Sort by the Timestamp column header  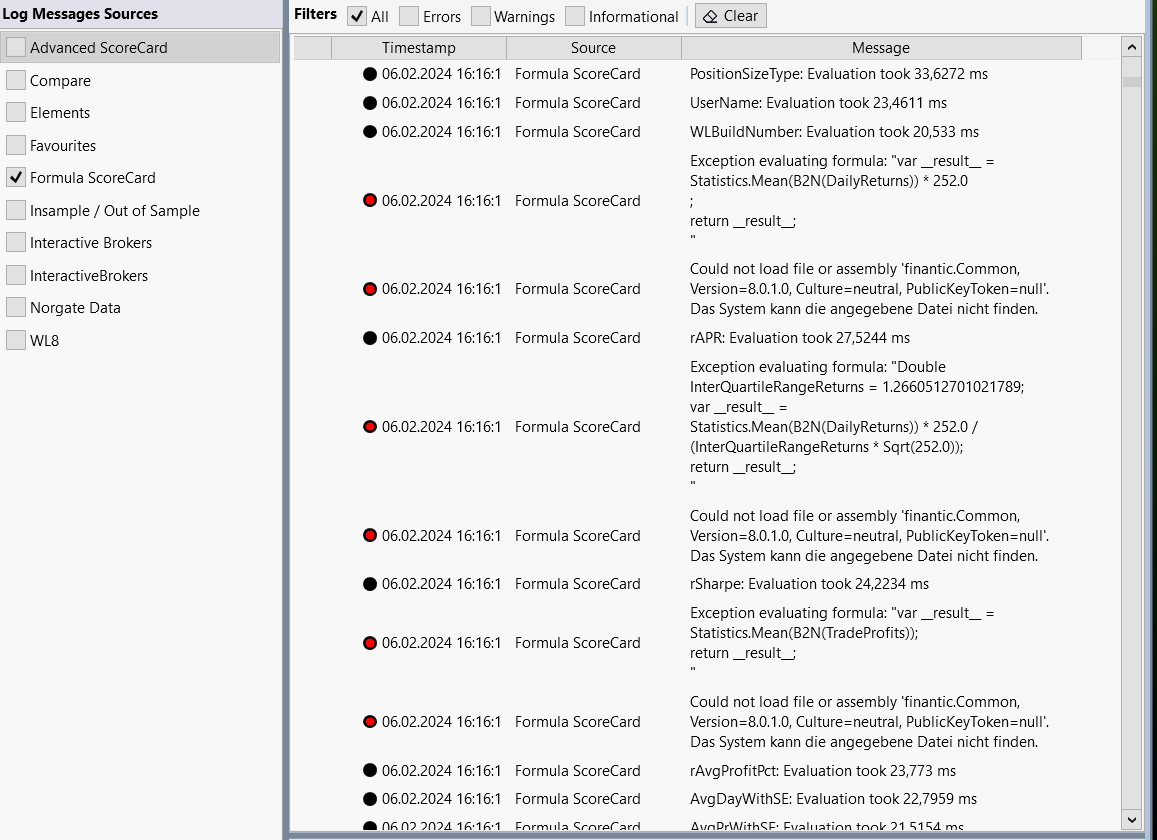tap(418, 48)
